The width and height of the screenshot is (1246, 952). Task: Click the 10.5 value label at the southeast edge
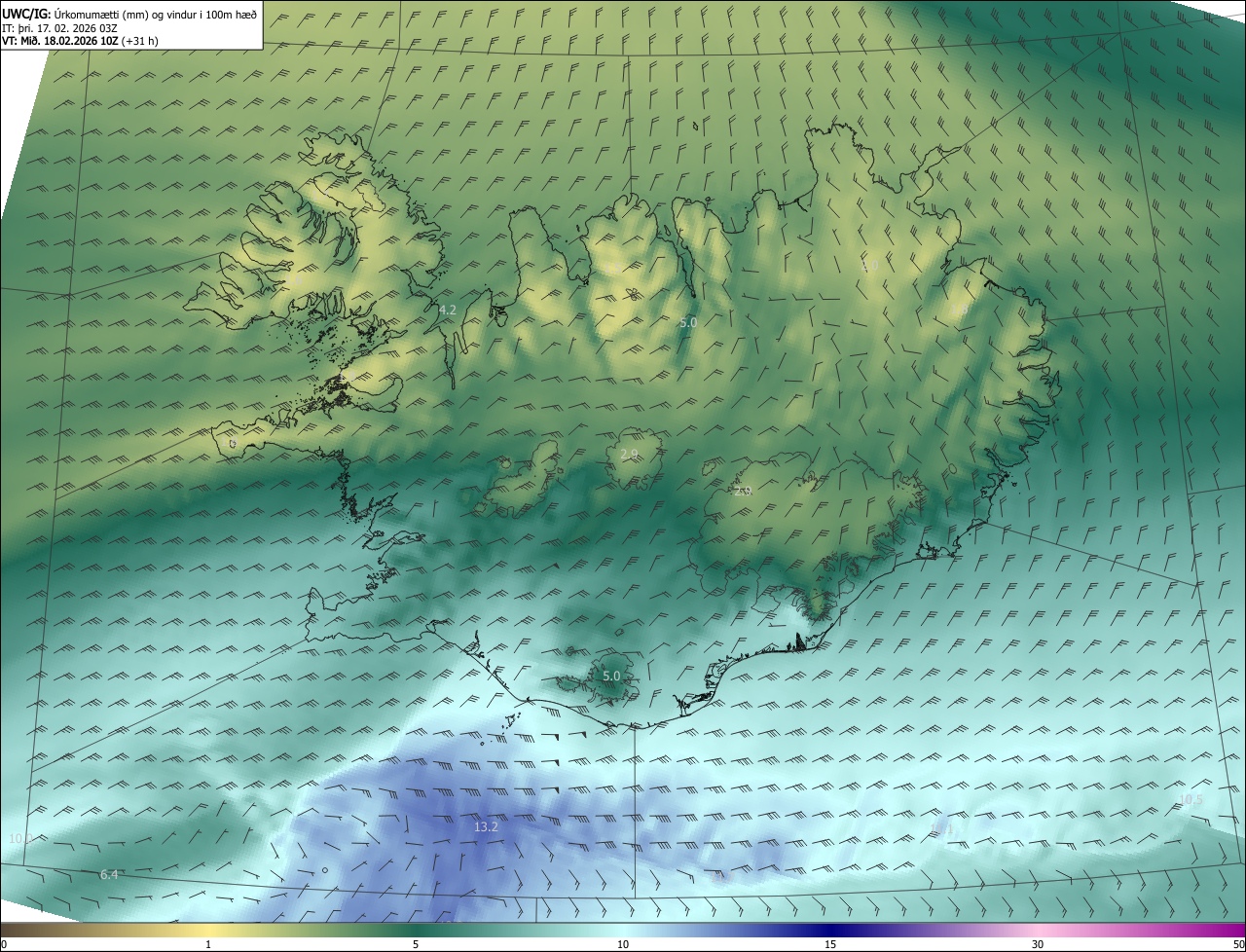(1191, 800)
